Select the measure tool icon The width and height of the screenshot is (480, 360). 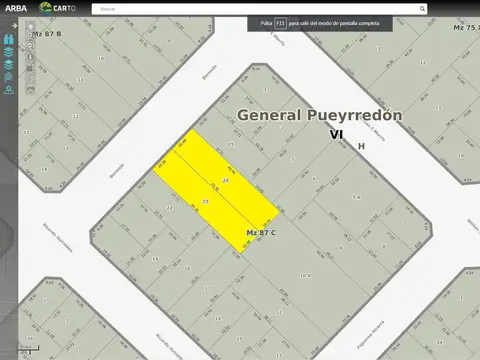(30, 79)
